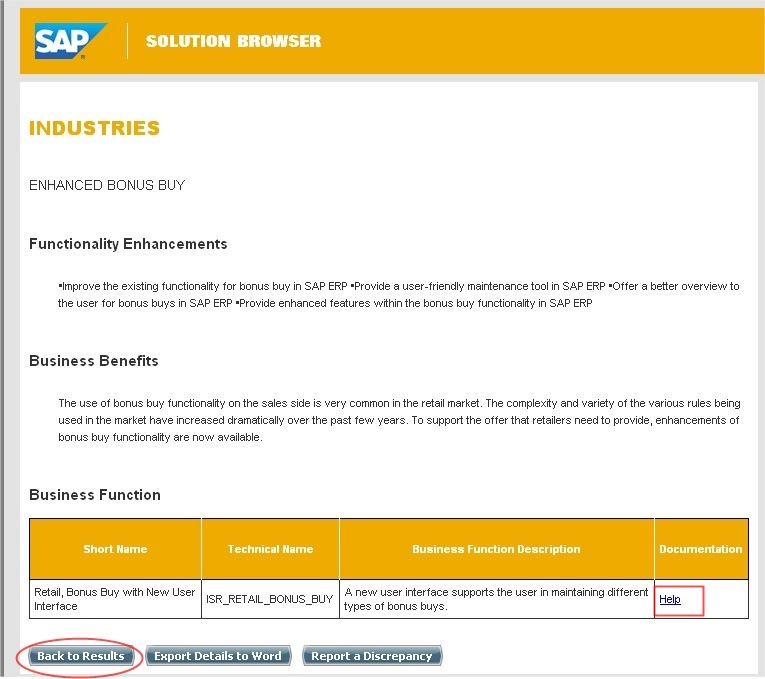Click the Functionality Enhancements heading
The image size is (765, 679).
[x=128, y=244]
